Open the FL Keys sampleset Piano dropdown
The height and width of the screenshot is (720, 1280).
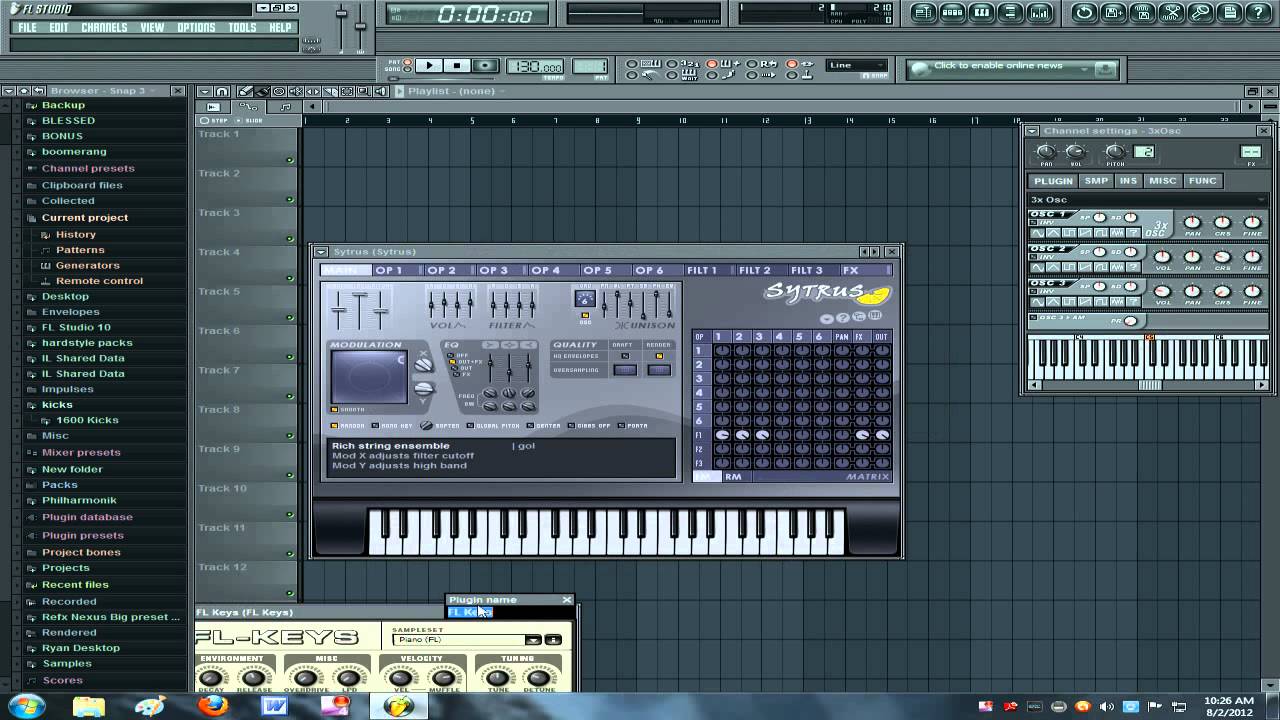(x=533, y=640)
